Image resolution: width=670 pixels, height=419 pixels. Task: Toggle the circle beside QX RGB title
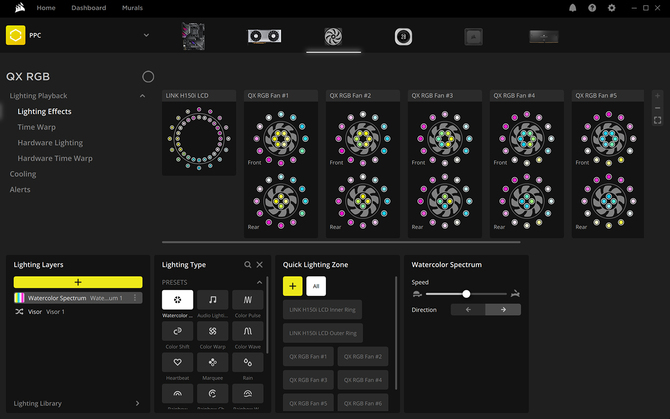coord(148,76)
